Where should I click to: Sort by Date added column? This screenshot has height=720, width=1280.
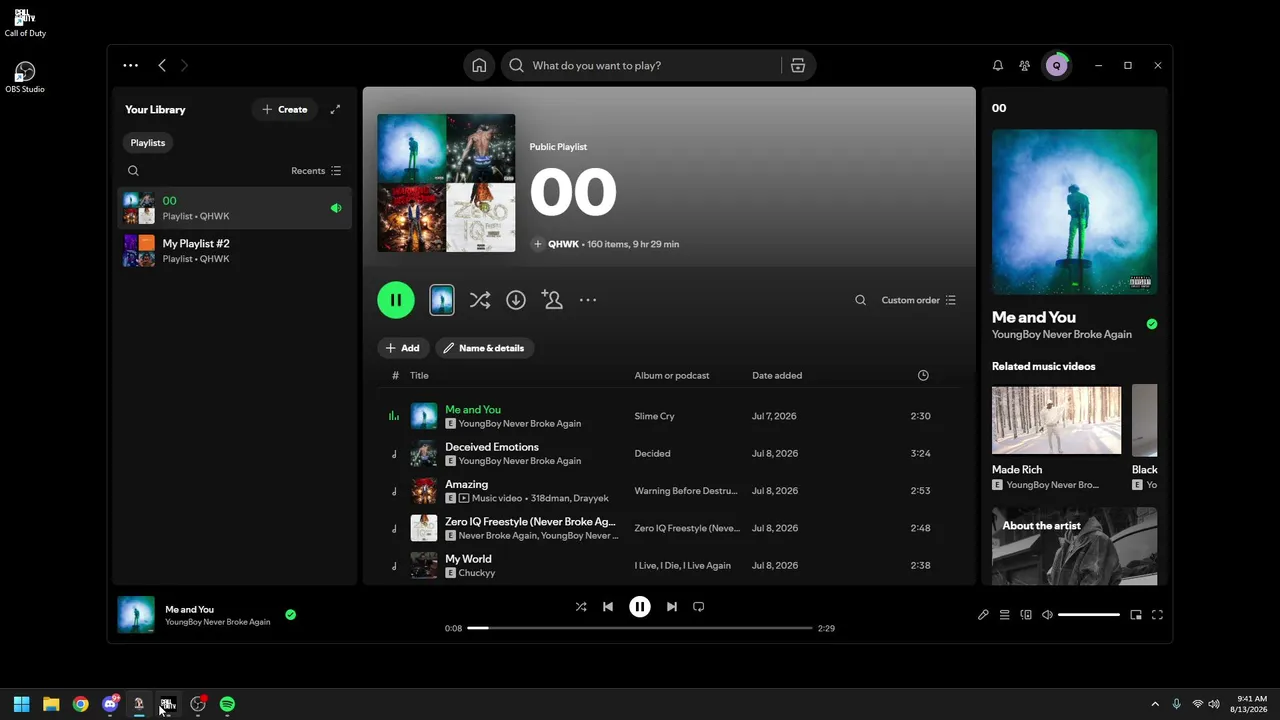click(x=777, y=376)
